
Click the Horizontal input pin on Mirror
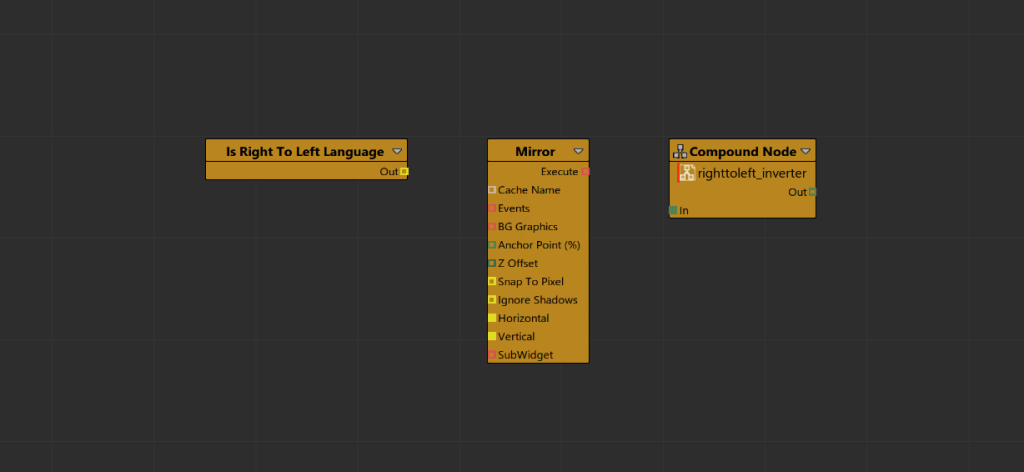pos(492,318)
